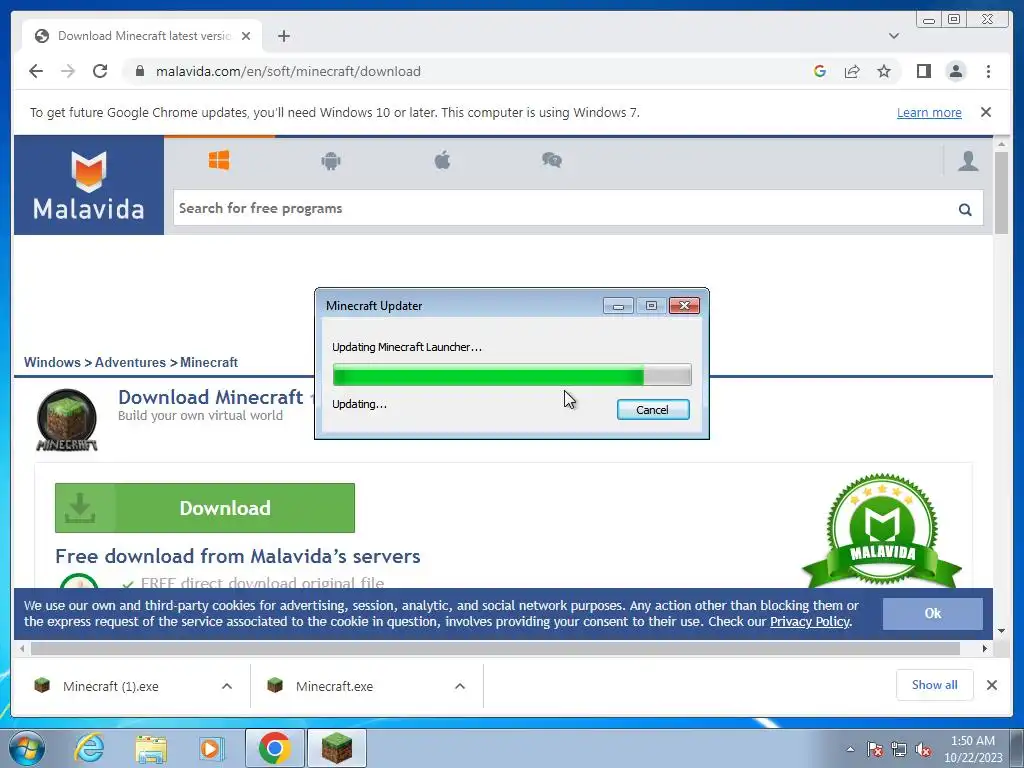The image size is (1024, 768).
Task: Open a new tab with plus button
Action: pyautogui.click(x=283, y=36)
